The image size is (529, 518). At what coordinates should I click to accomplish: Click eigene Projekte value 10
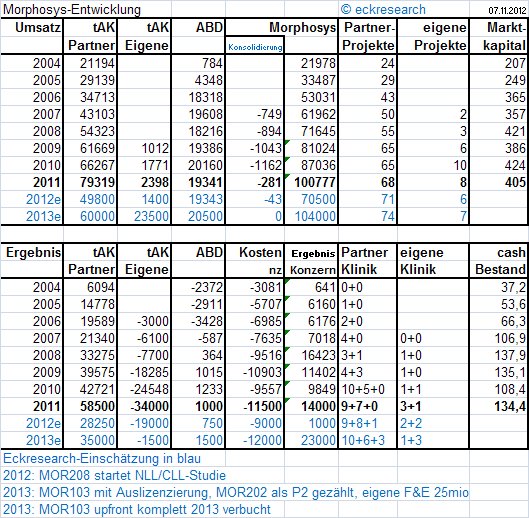coord(460,165)
